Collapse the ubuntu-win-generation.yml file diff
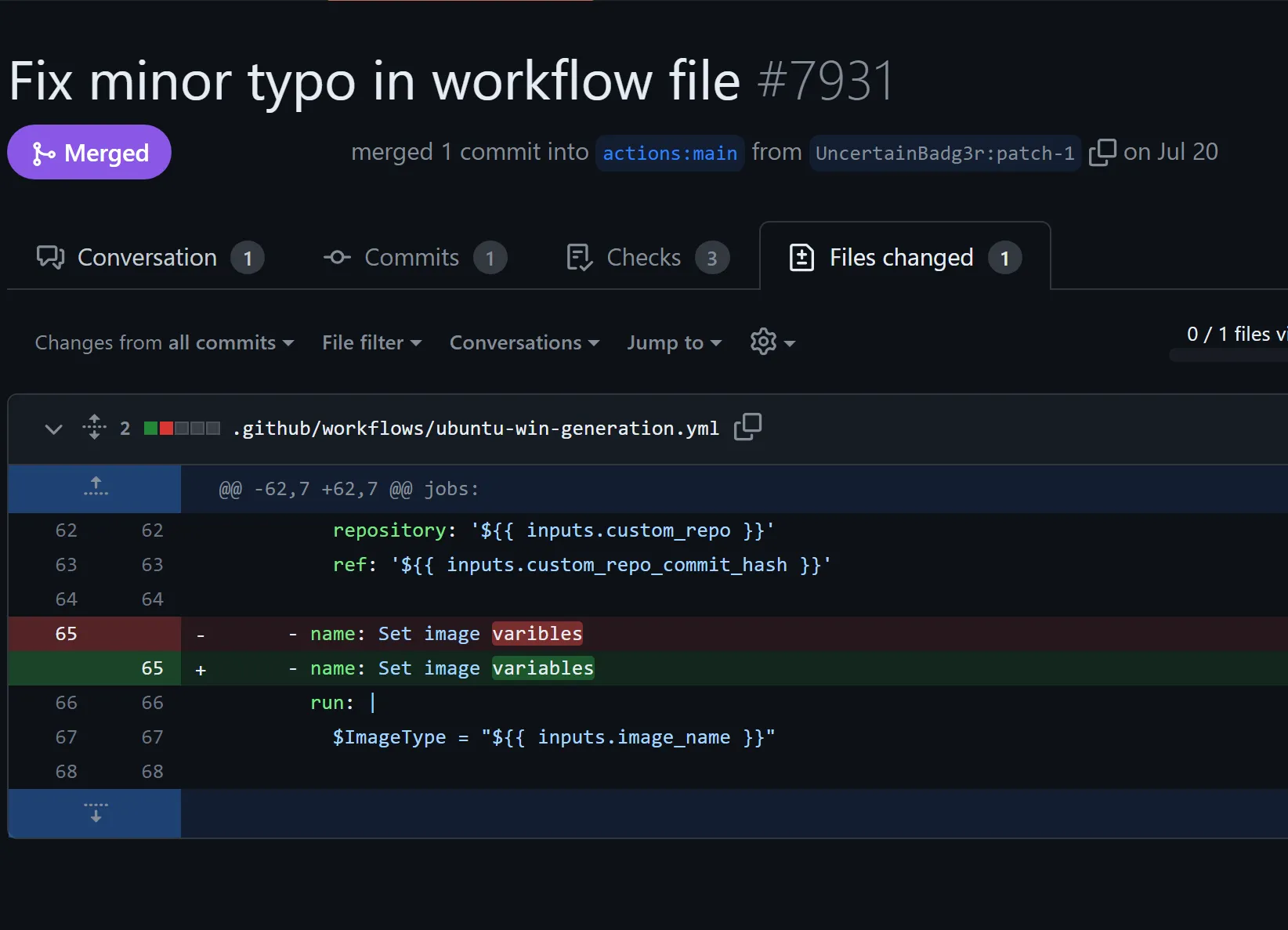The height and width of the screenshot is (930, 1288). coord(53,429)
